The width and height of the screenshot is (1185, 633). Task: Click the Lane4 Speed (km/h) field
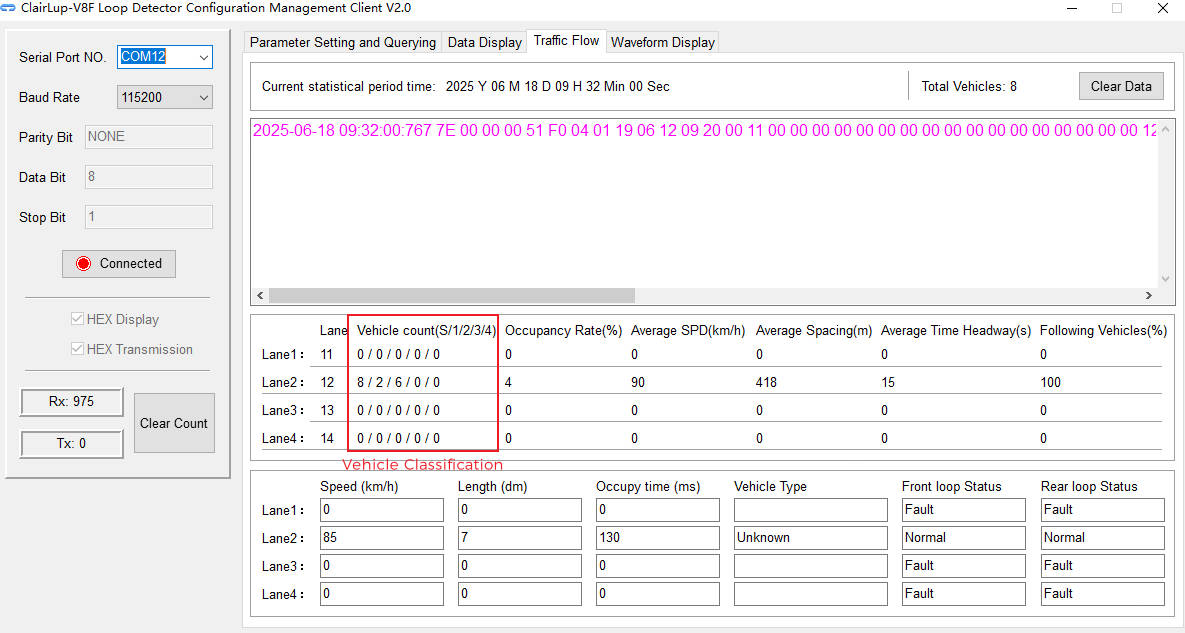click(382, 594)
